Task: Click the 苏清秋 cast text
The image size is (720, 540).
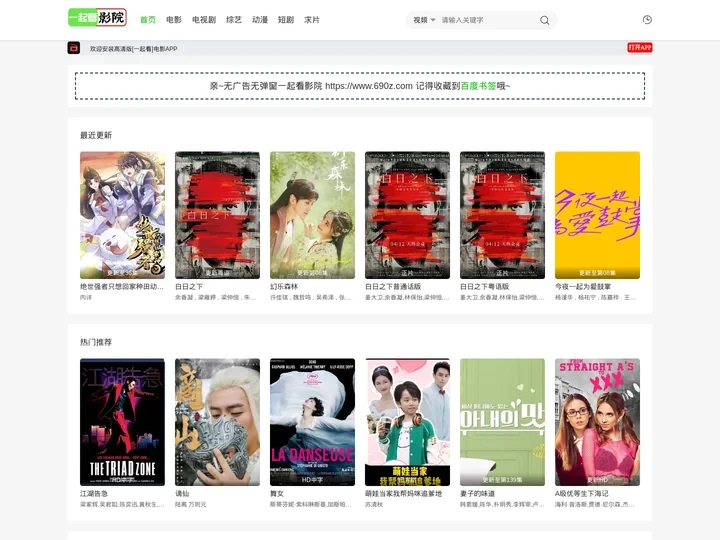Action: click(374, 505)
